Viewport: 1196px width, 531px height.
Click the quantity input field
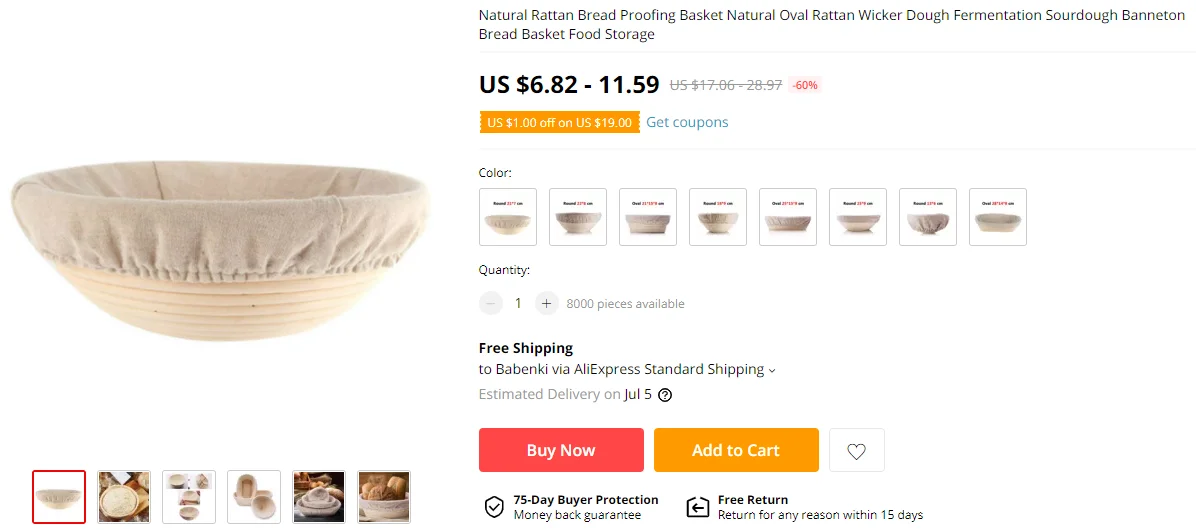[518, 303]
